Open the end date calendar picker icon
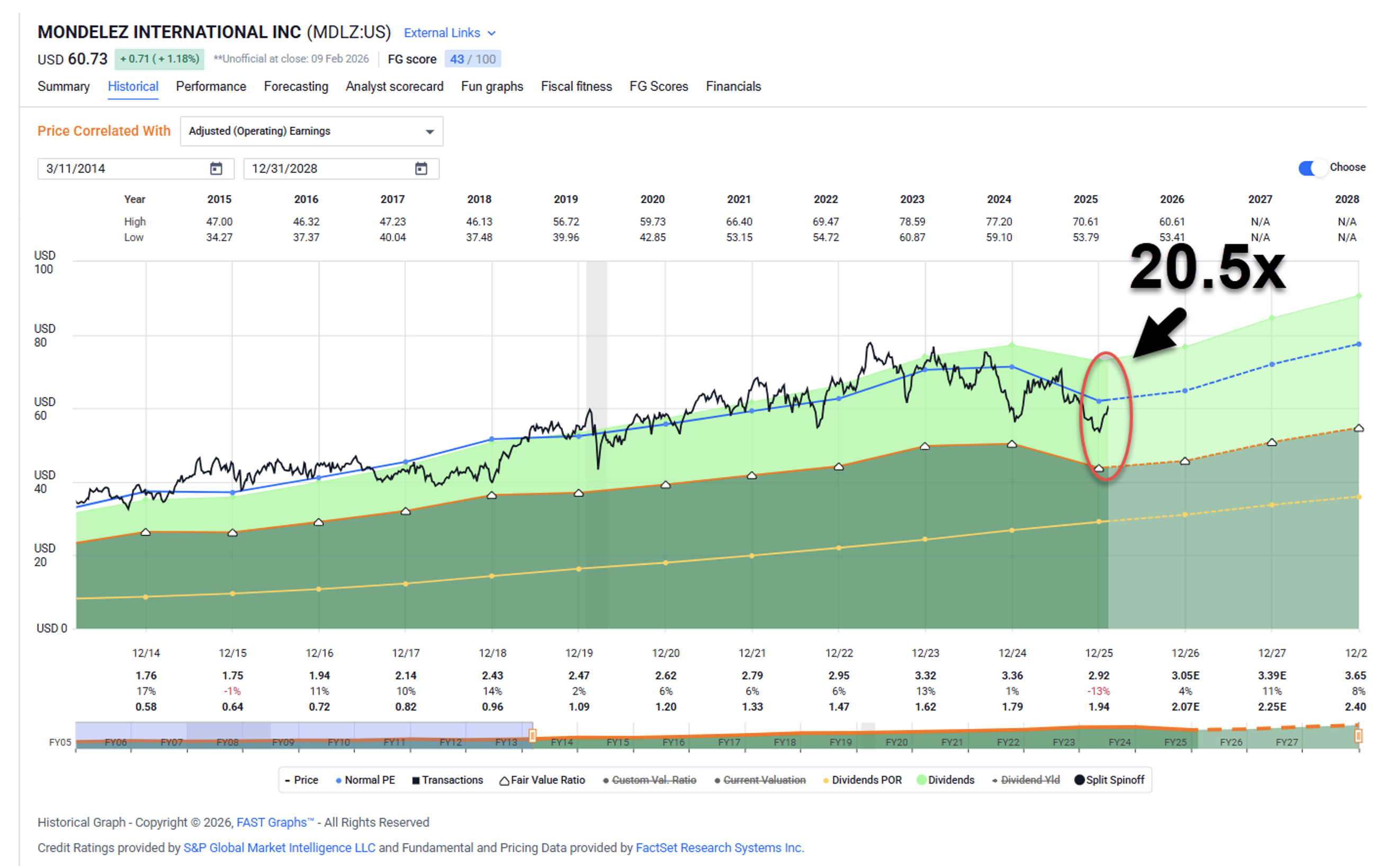The width and height of the screenshot is (1400, 866). pyautogui.click(x=421, y=168)
